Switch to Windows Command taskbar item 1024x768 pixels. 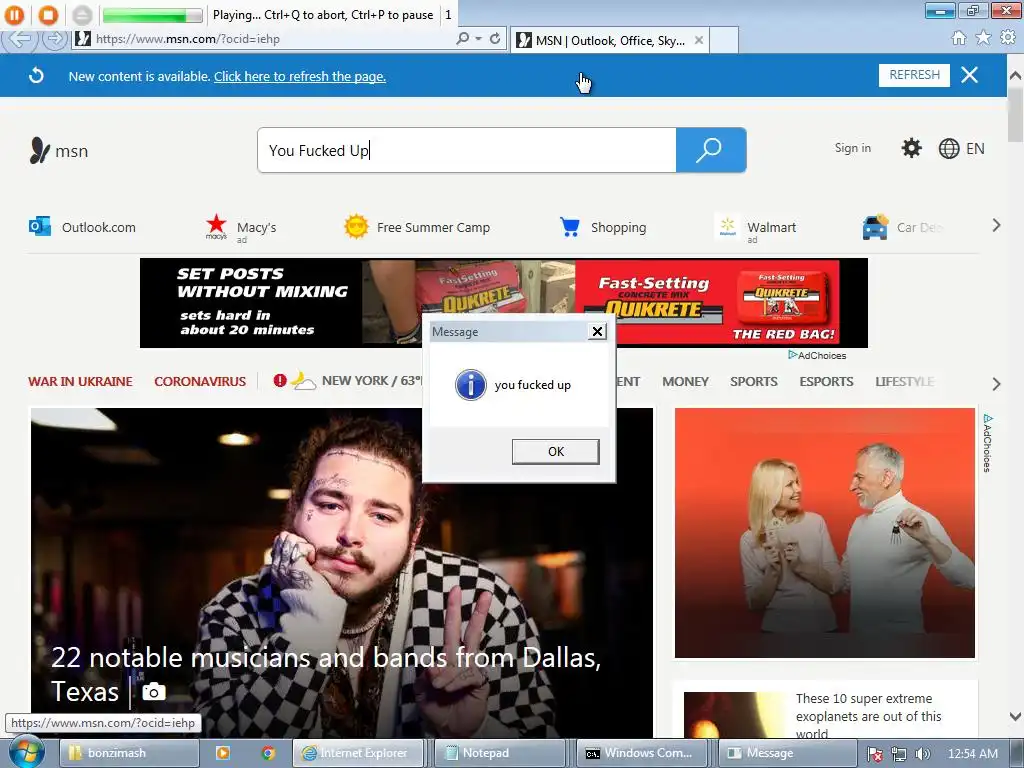point(642,753)
